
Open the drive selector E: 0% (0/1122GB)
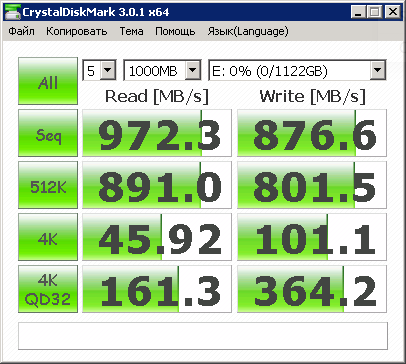(x=297, y=70)
